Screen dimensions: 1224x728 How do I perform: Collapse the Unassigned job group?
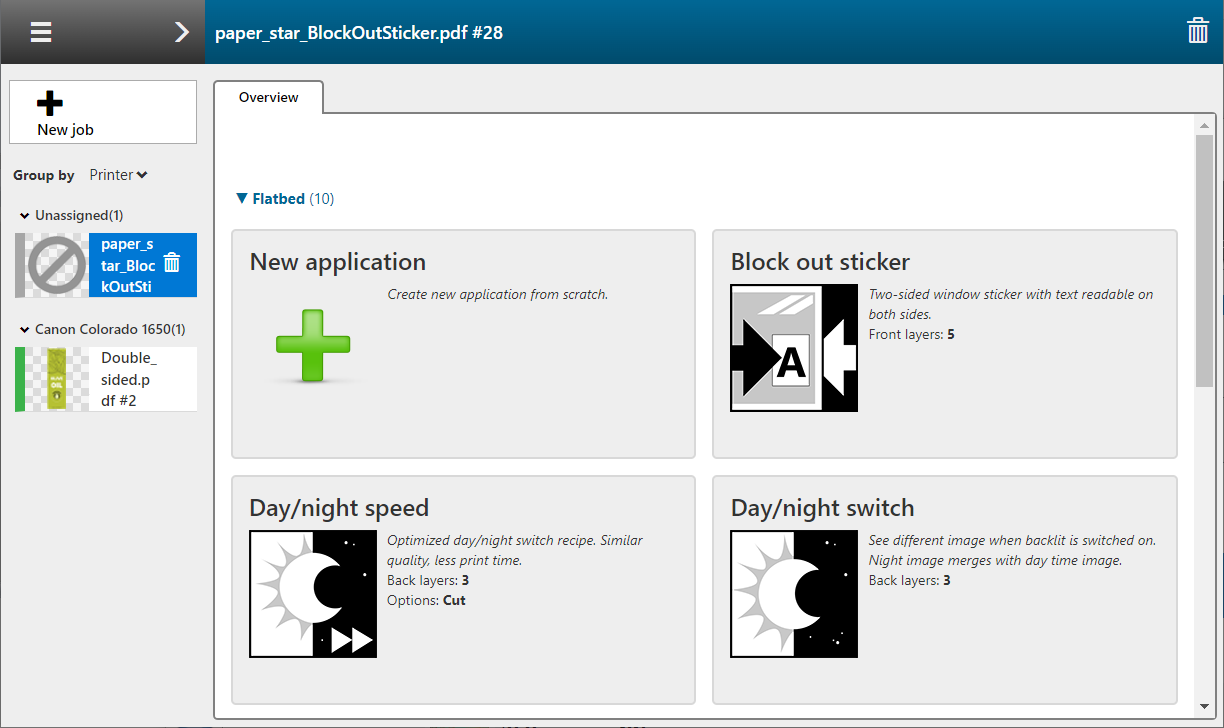25,216
